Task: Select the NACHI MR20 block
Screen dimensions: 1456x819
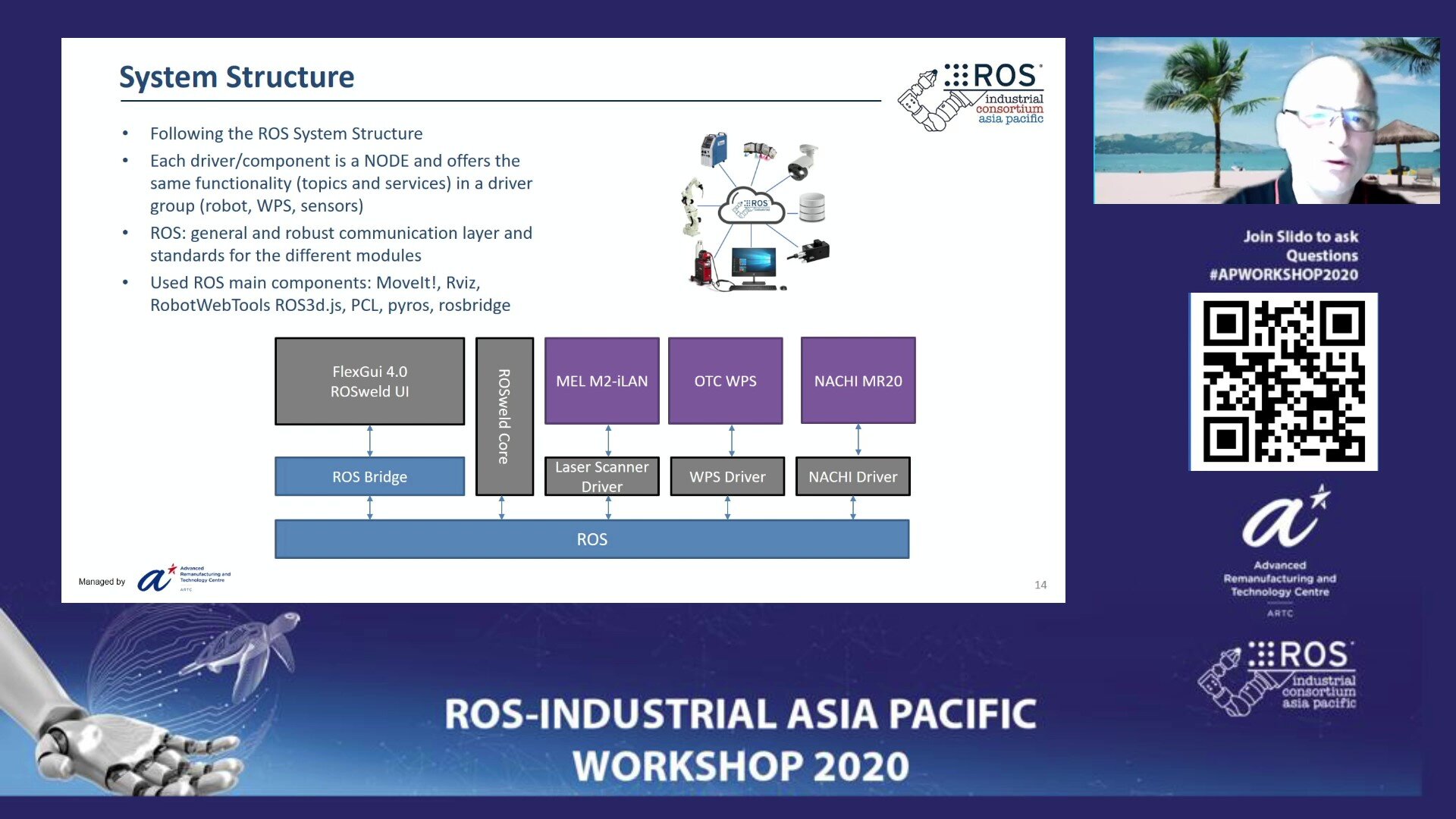Action: 858,381
